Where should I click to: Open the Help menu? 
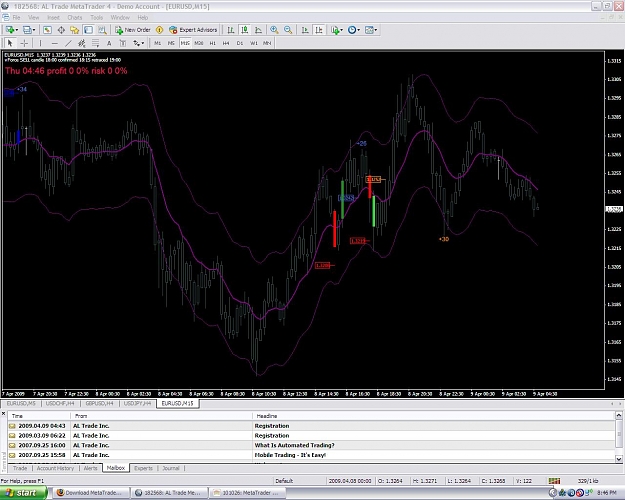point(143,18)
